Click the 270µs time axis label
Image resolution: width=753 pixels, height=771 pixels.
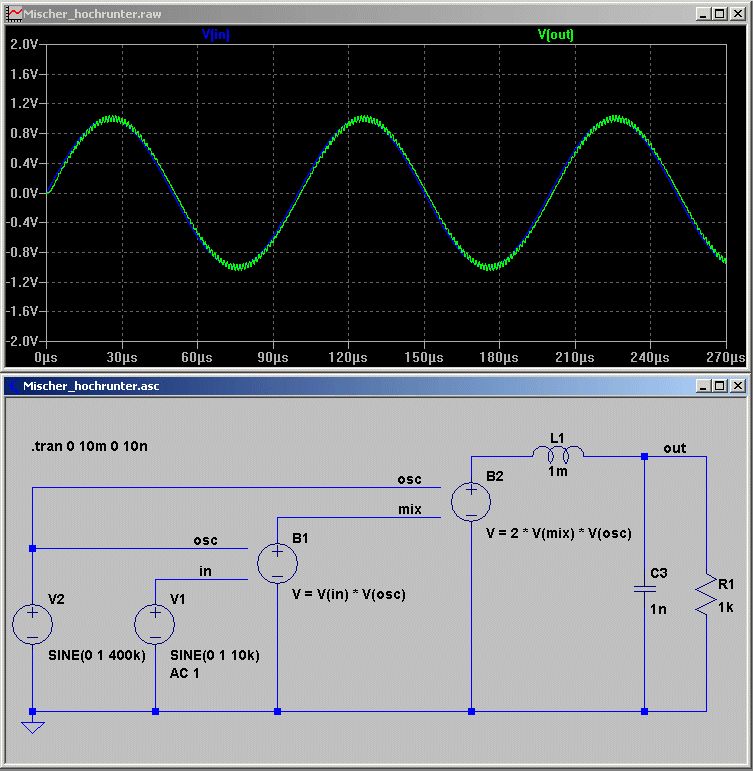[x=725, y=357]
